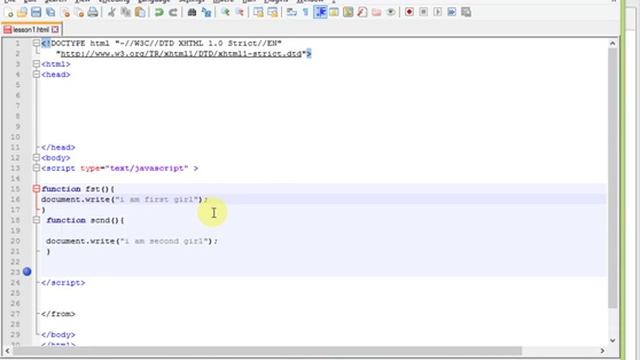Click the "</body>" closing tag text
This screenshot has height=360, width=640.
[58, 335]
